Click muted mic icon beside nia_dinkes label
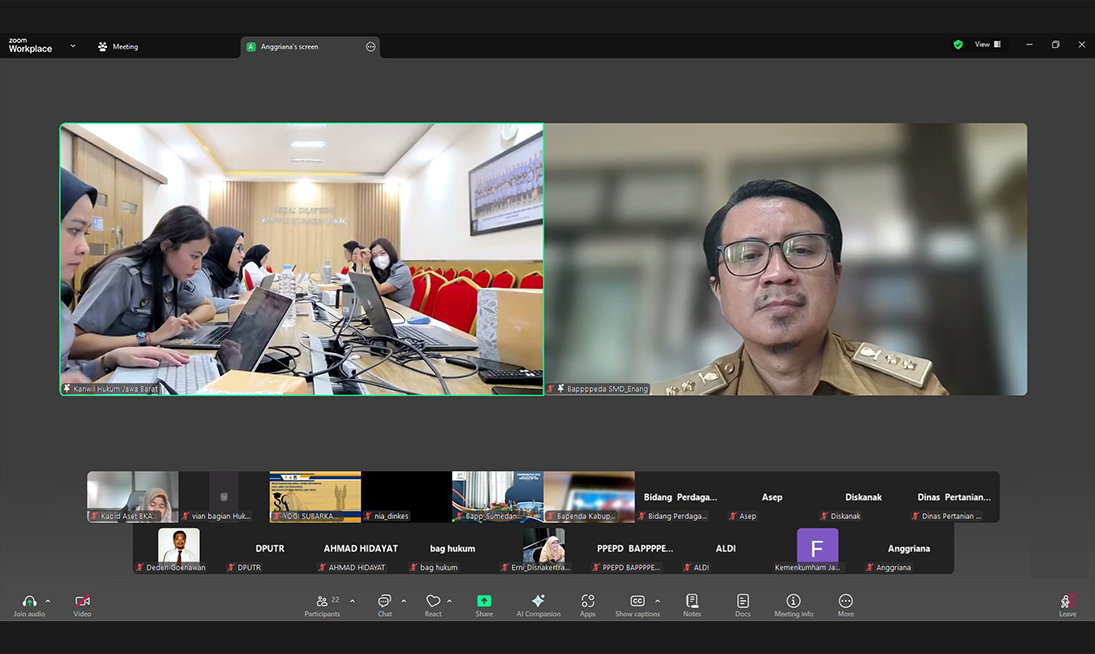The width and height of the screenshot is (1095, 654). (x=367, y=516)
